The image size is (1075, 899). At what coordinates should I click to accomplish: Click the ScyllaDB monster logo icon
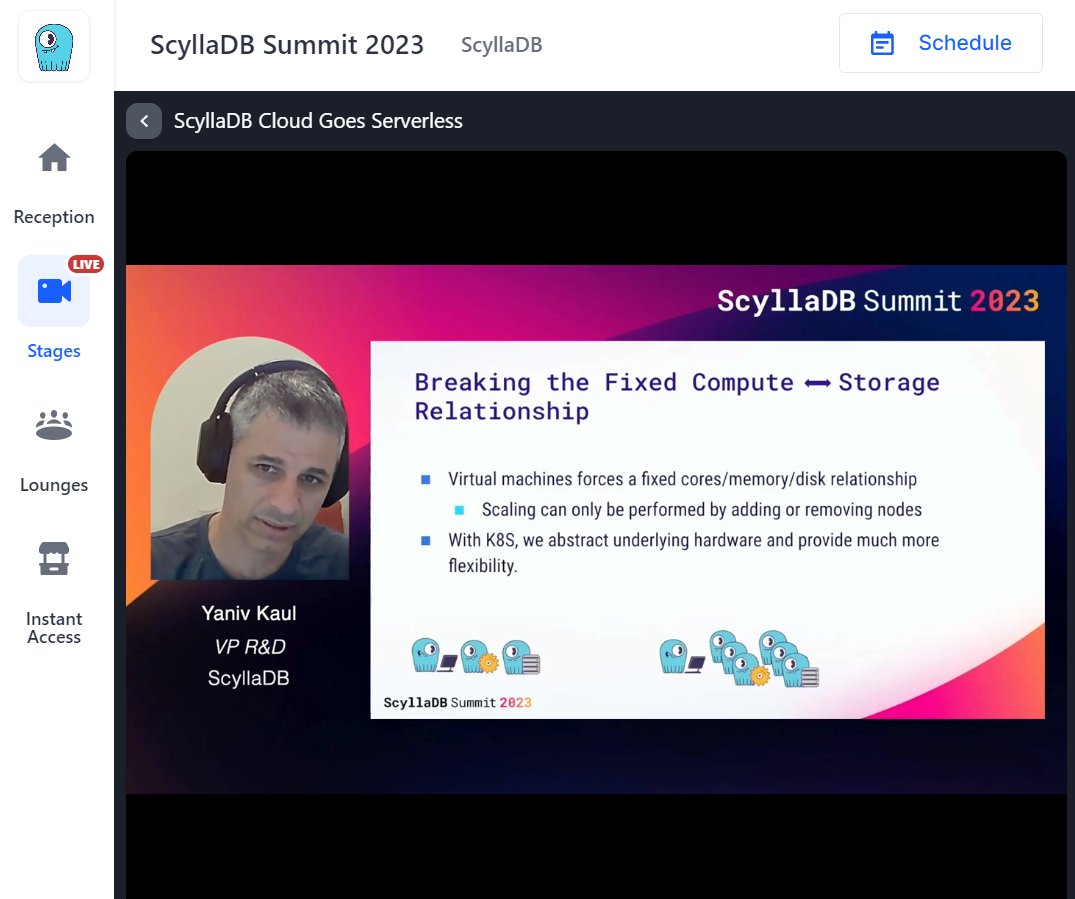click(54, 47)
